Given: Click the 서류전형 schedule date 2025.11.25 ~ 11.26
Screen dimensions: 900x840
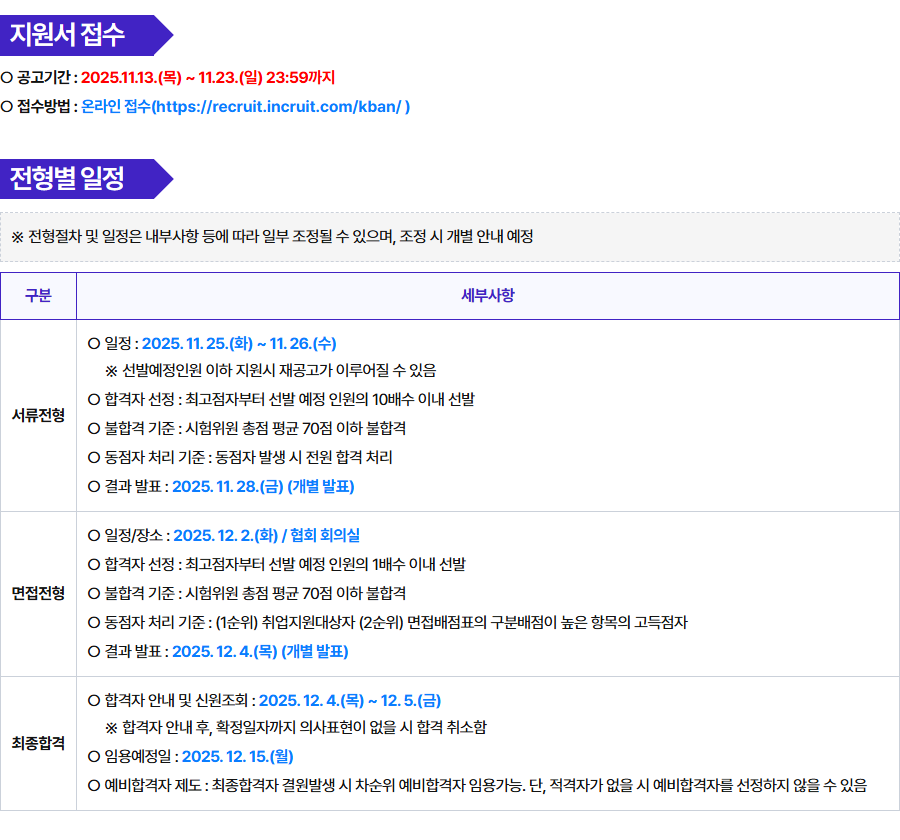Looking at the screenshot, I should pos(239,343).
